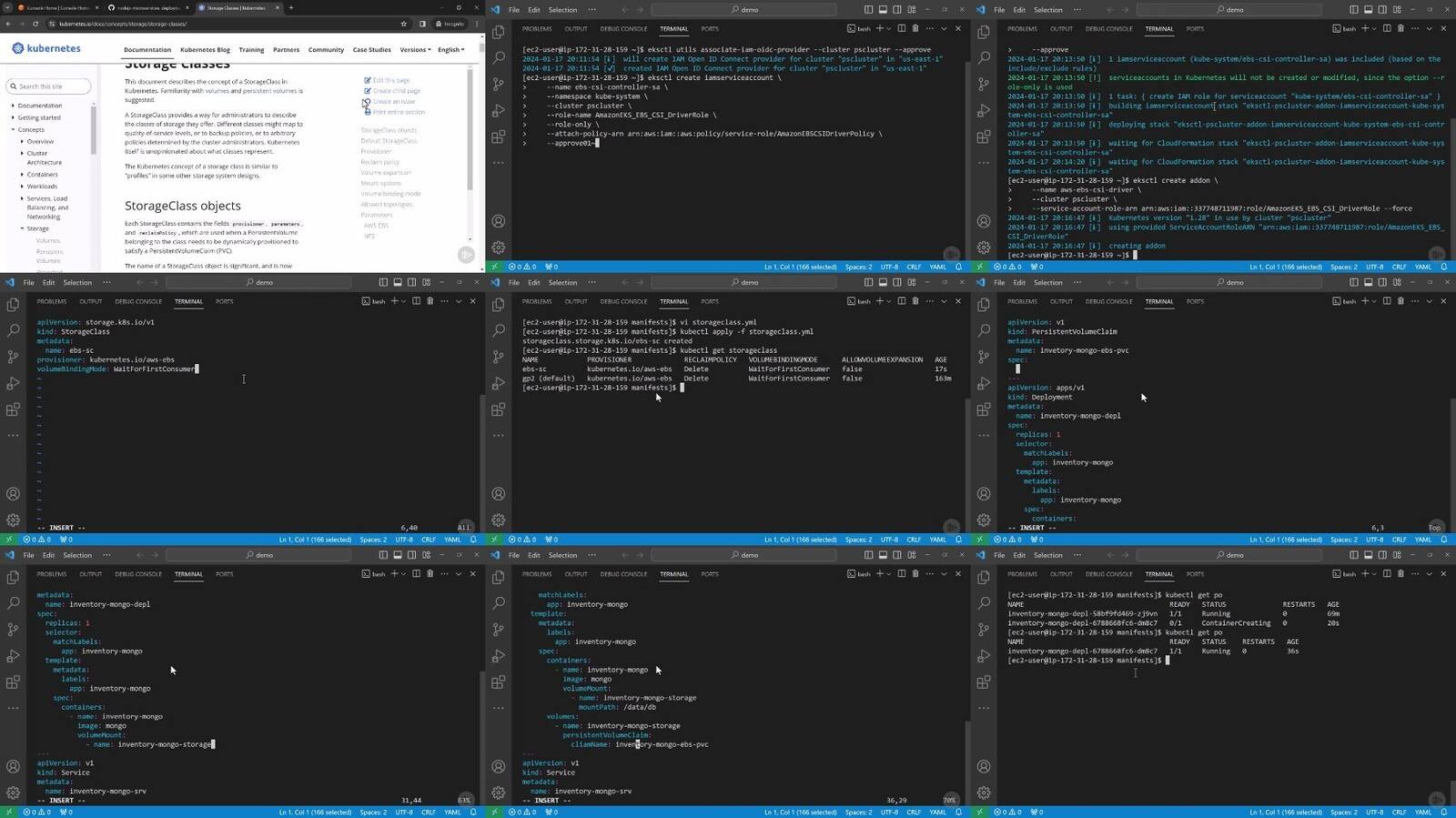
Task: Switch to PORTS tab in the PersistentVolumeClaim YAML window
Action: (1195, 301)
